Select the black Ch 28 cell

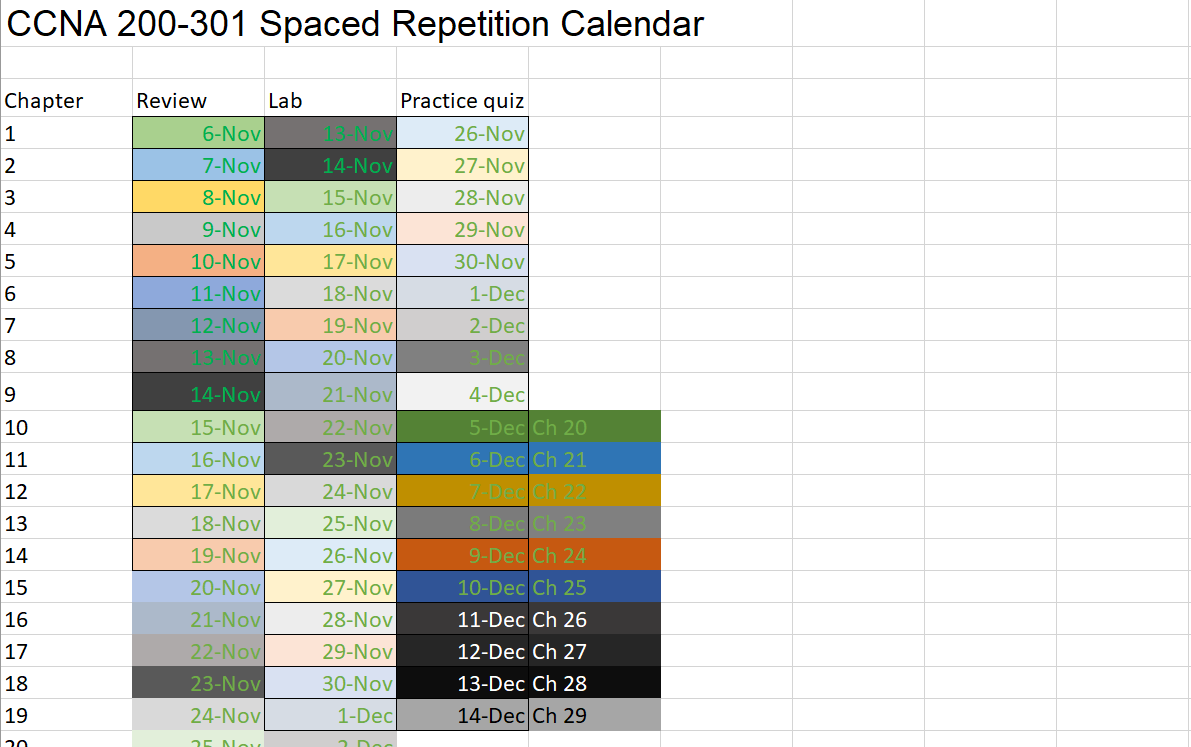click(594, 683)
